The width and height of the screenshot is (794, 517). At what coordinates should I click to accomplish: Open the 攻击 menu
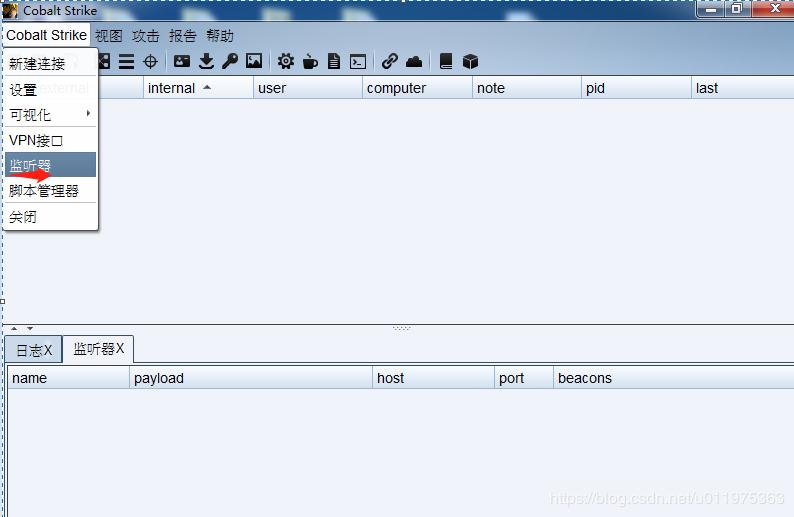(146, 36)
